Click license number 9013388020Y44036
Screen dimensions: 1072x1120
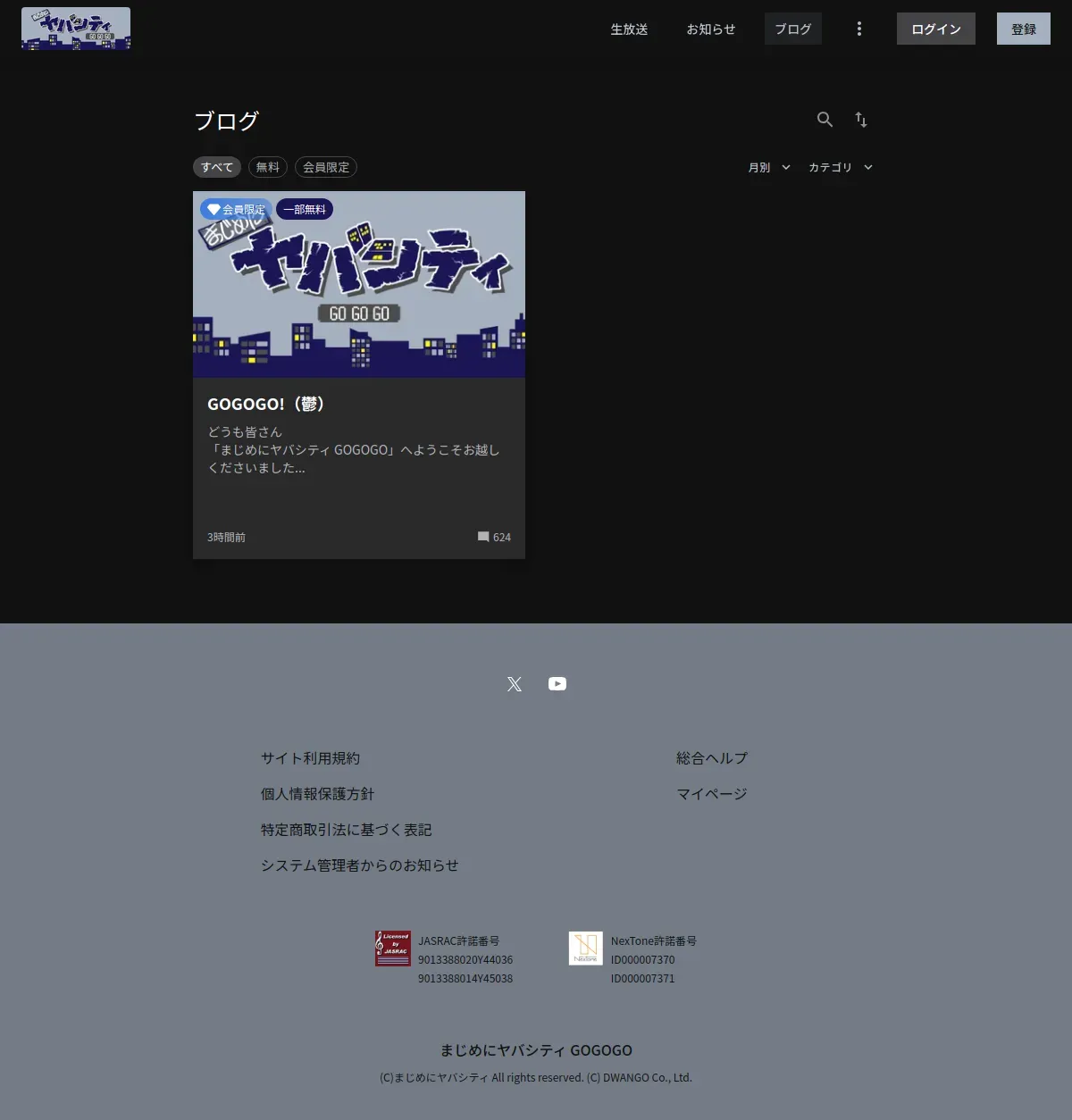pyautogui.click(x=465, y=960)
